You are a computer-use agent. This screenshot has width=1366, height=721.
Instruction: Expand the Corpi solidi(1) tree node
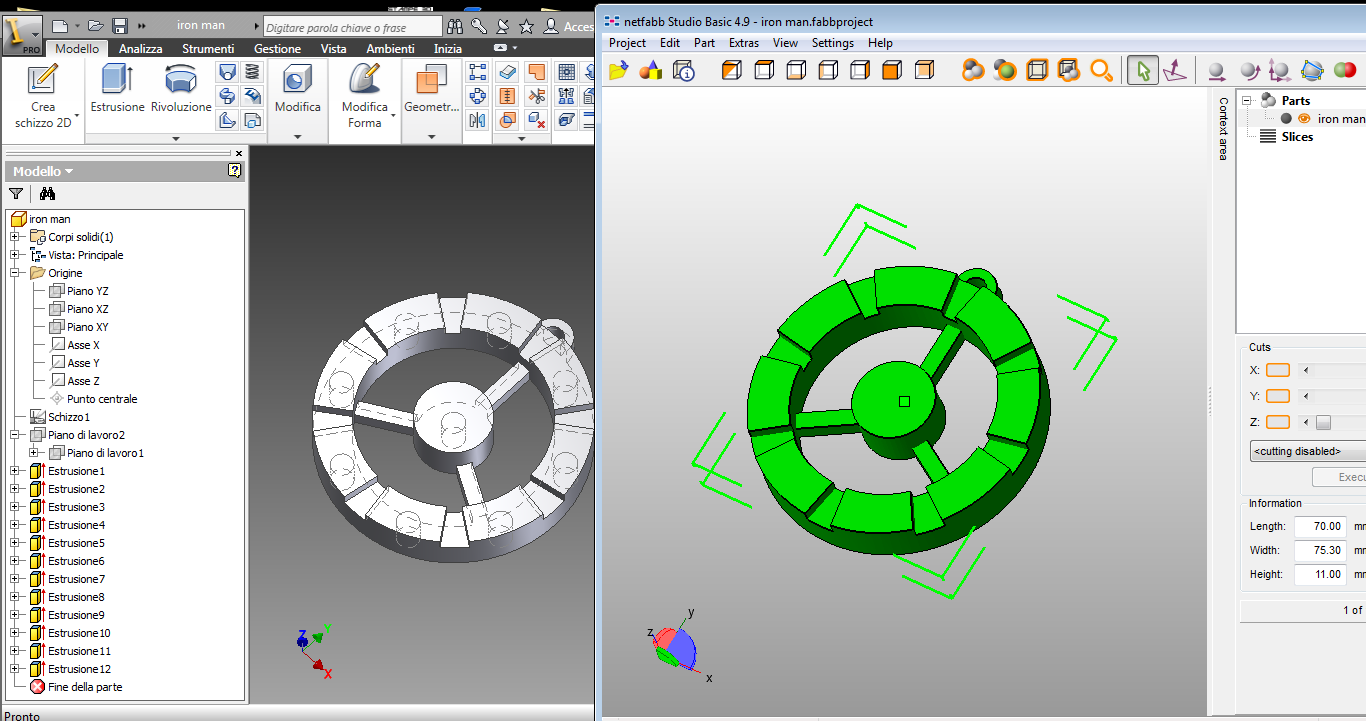click(15, 237)
